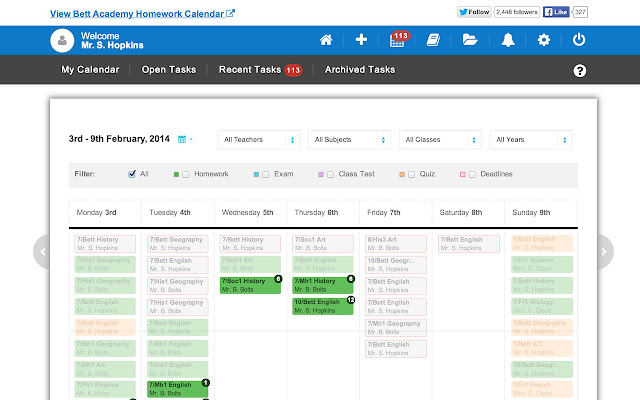Switch to Open Tasks tab
The height and width of the screenshot is (400, 640).
coord(169,70)
